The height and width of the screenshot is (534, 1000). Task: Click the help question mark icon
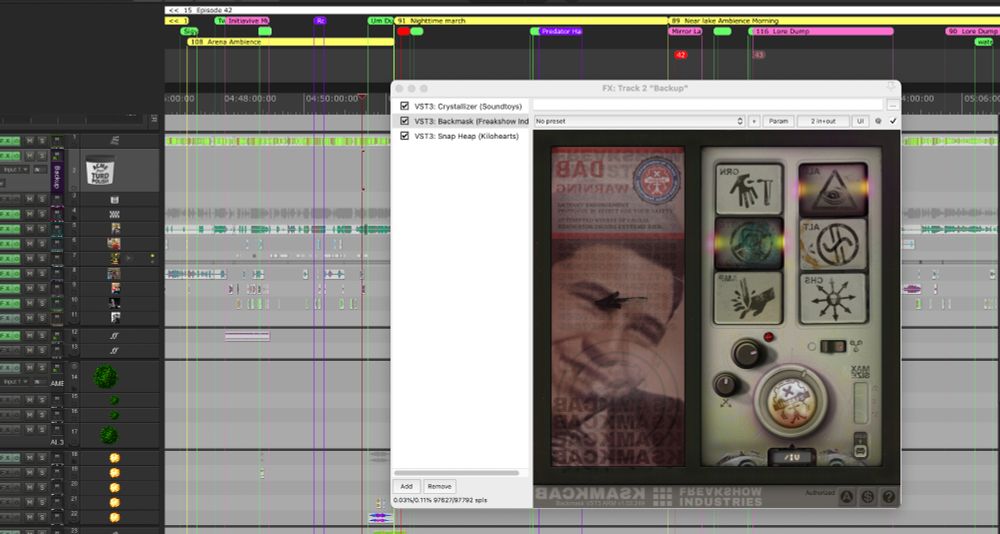pyautogui.click(x=888, y=496)
